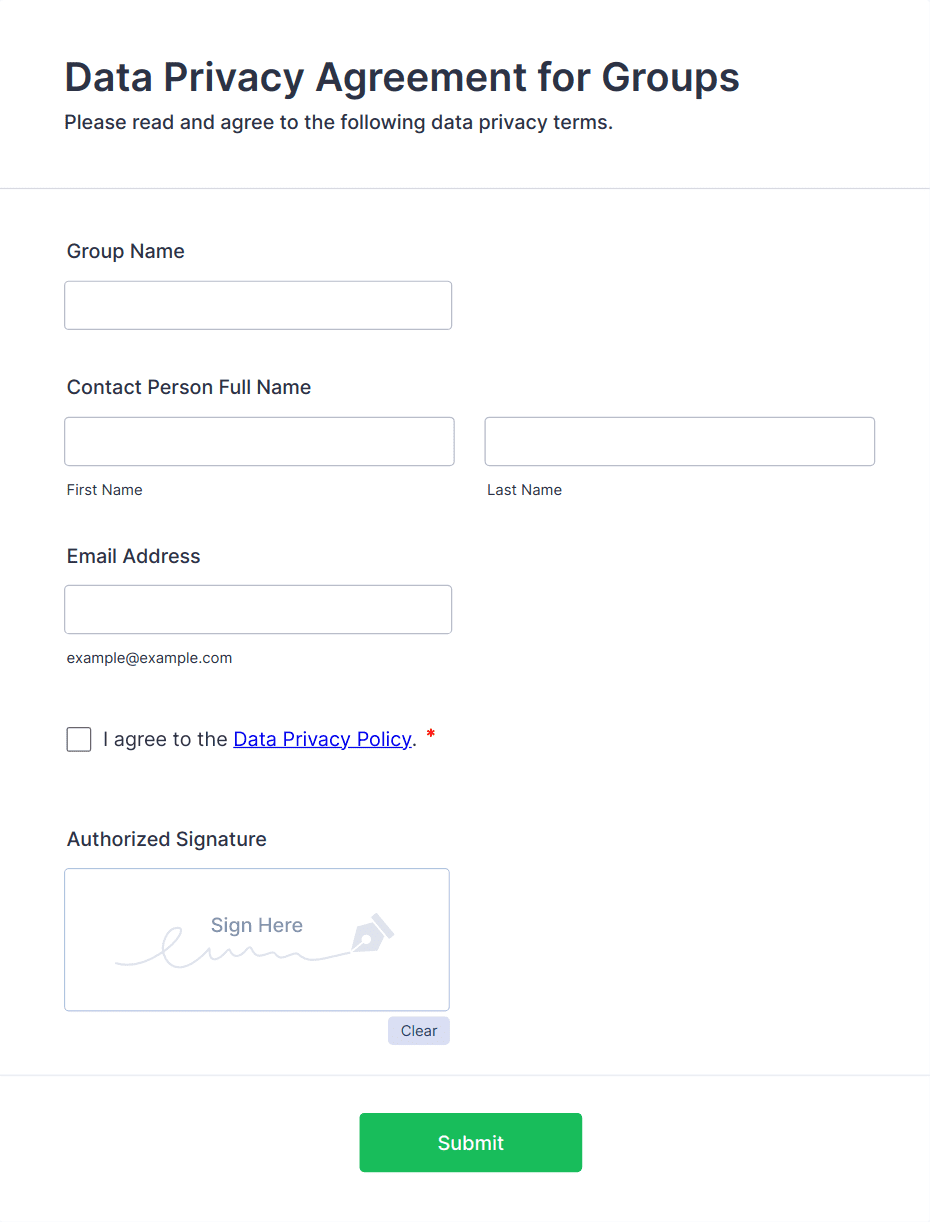Select the Last Name text box

pyautogui.click(x=679, y=441)
